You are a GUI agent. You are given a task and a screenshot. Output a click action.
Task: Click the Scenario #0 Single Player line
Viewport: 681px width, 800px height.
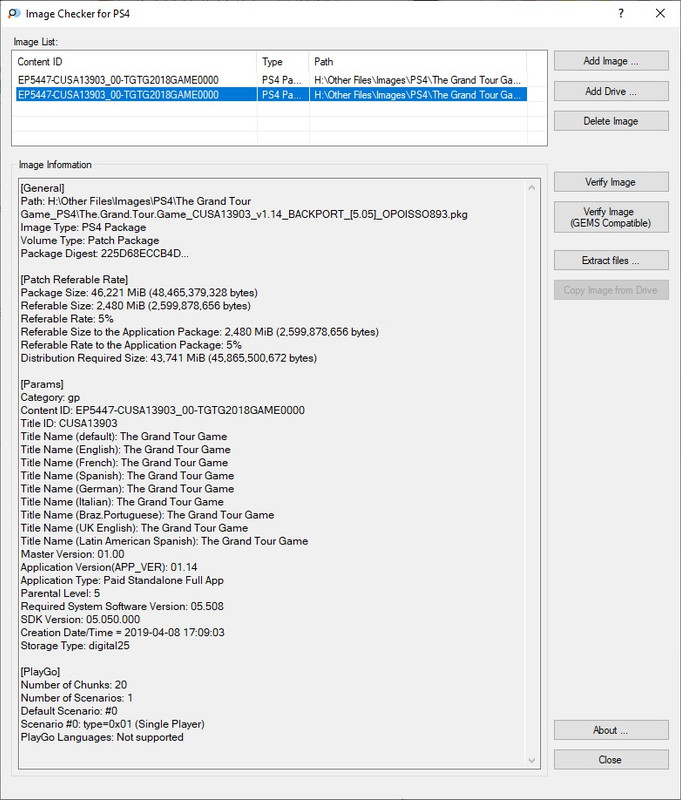click(113, 724)
